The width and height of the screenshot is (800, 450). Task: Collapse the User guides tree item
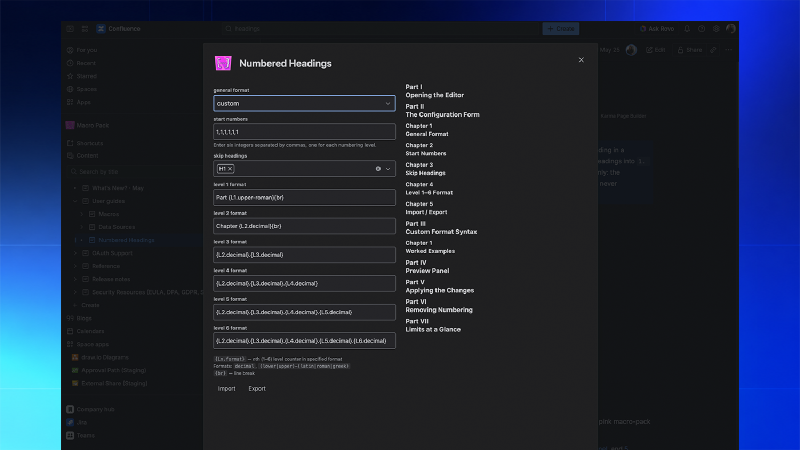click(x=76, y=201)
